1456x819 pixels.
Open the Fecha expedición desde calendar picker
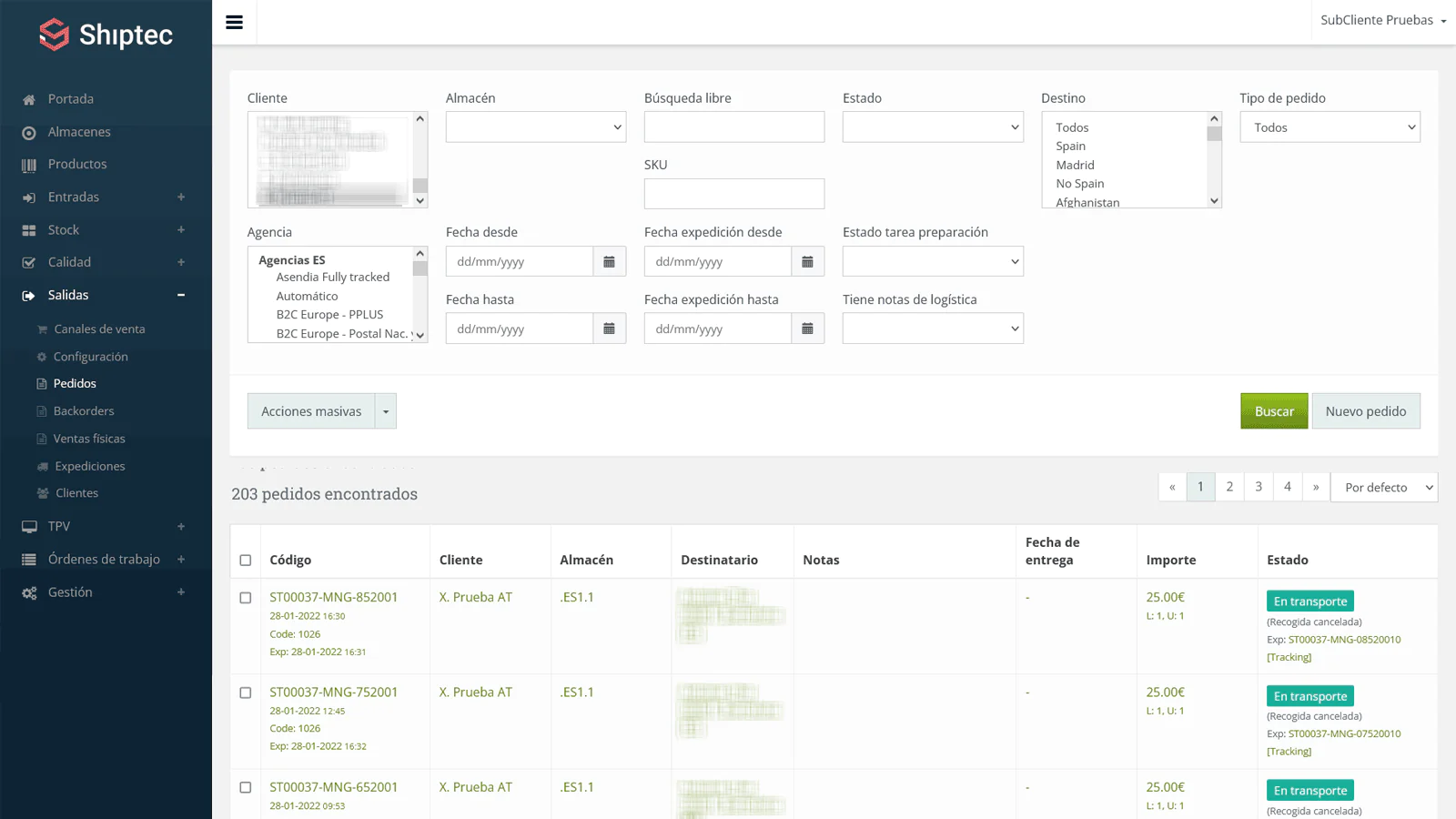807,261
